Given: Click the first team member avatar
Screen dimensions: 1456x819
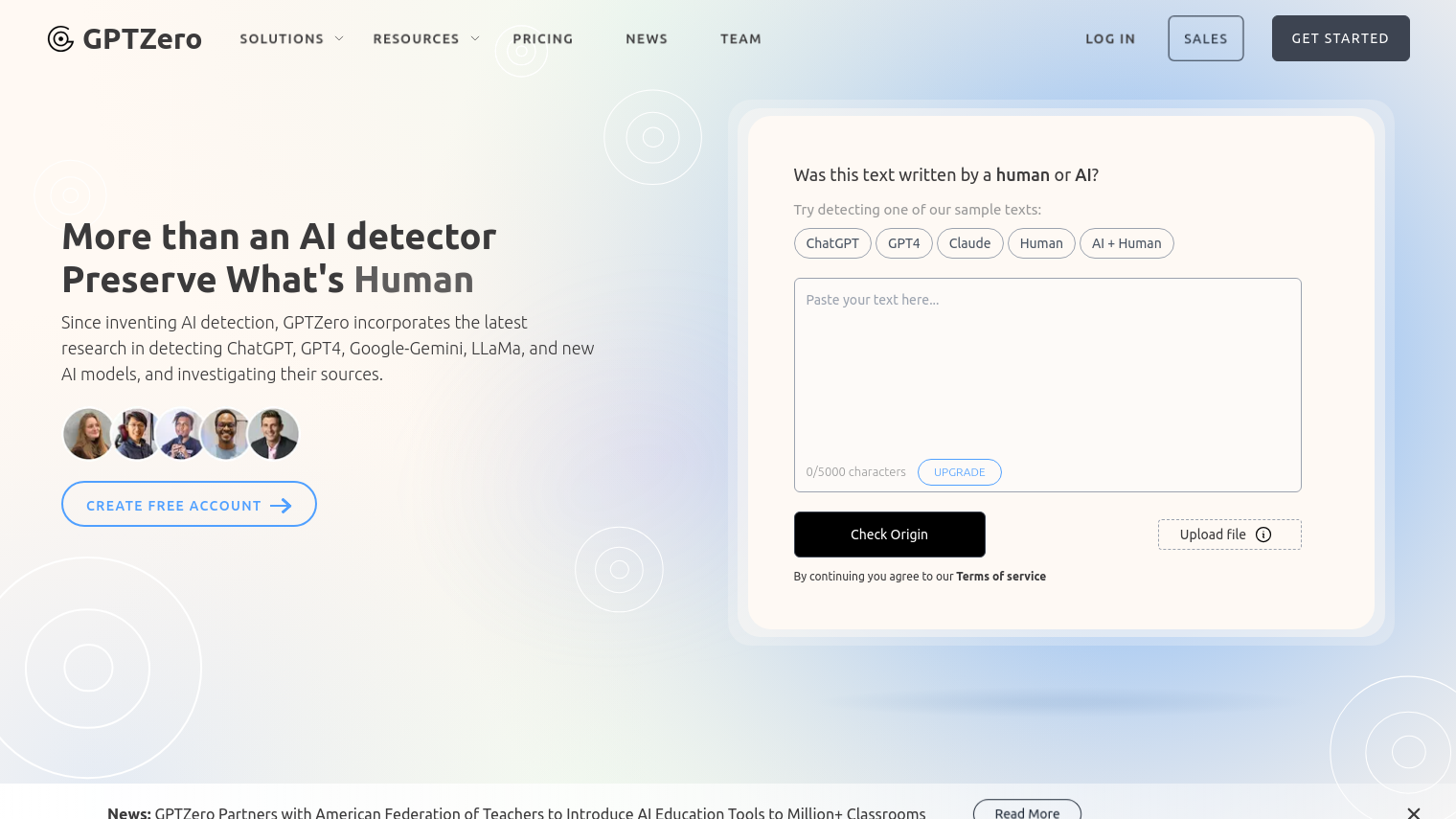Looking at the screenshot, I should [x=88, y=434].
